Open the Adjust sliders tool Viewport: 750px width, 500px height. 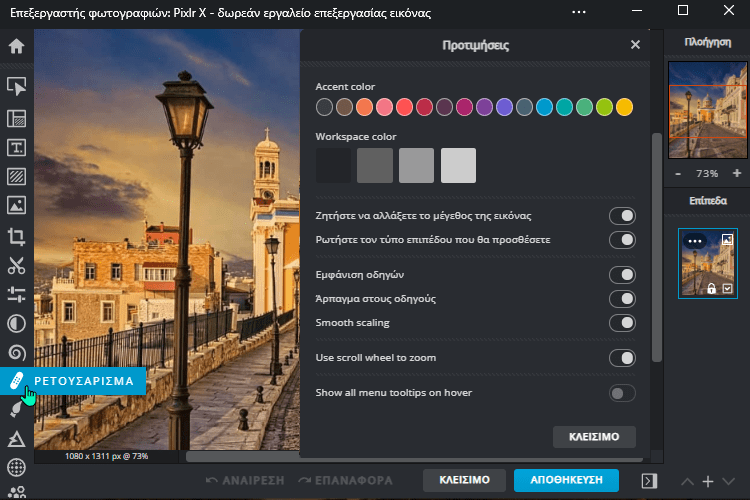click(16, 295)
